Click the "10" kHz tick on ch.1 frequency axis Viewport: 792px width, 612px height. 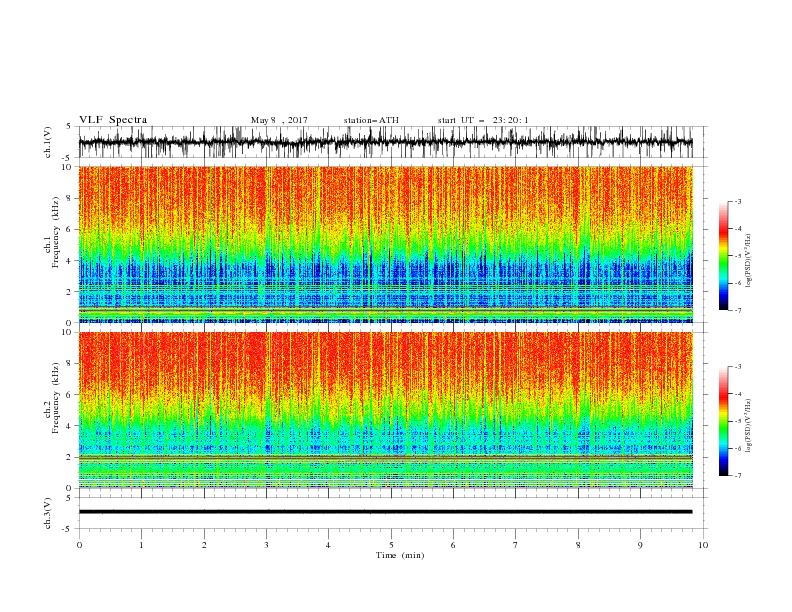point(67,167)
